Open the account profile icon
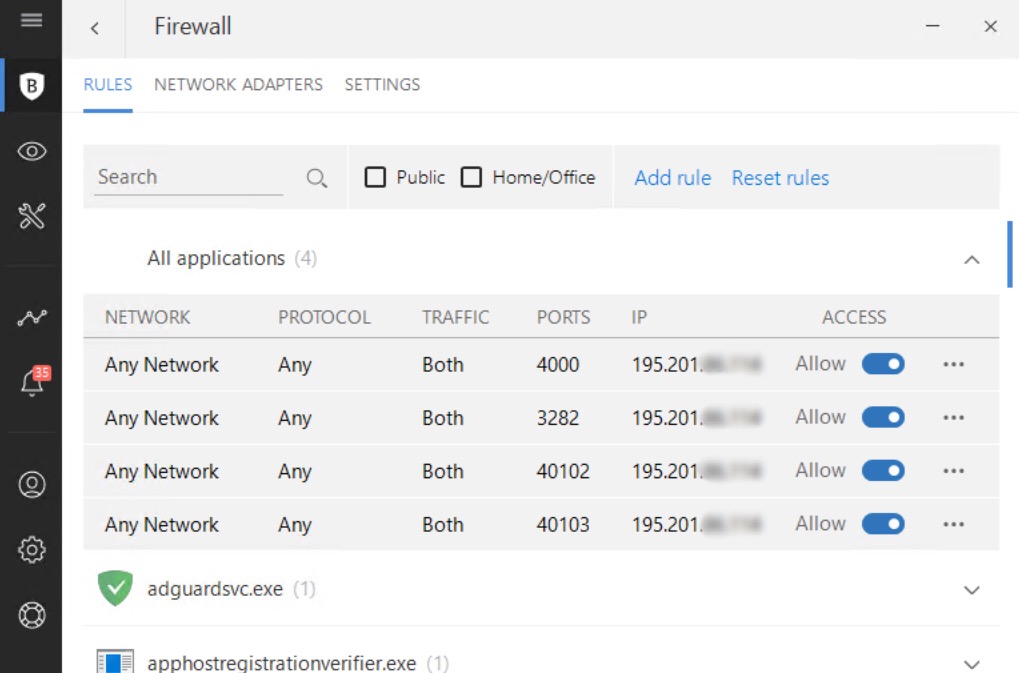The image size is (1019, 673). [32, 485]
